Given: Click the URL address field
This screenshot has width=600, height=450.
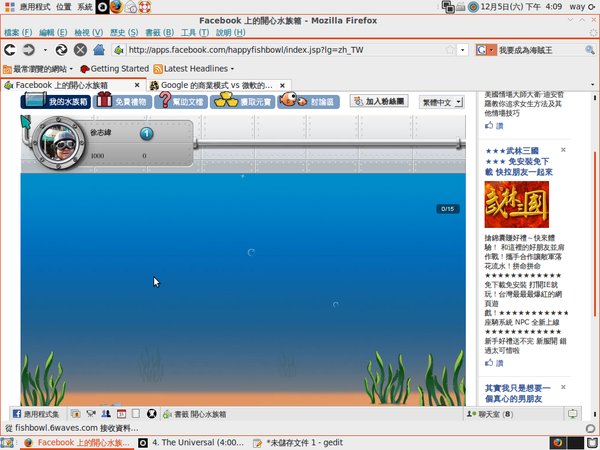Looking at the screenshot, I should 285,50.
